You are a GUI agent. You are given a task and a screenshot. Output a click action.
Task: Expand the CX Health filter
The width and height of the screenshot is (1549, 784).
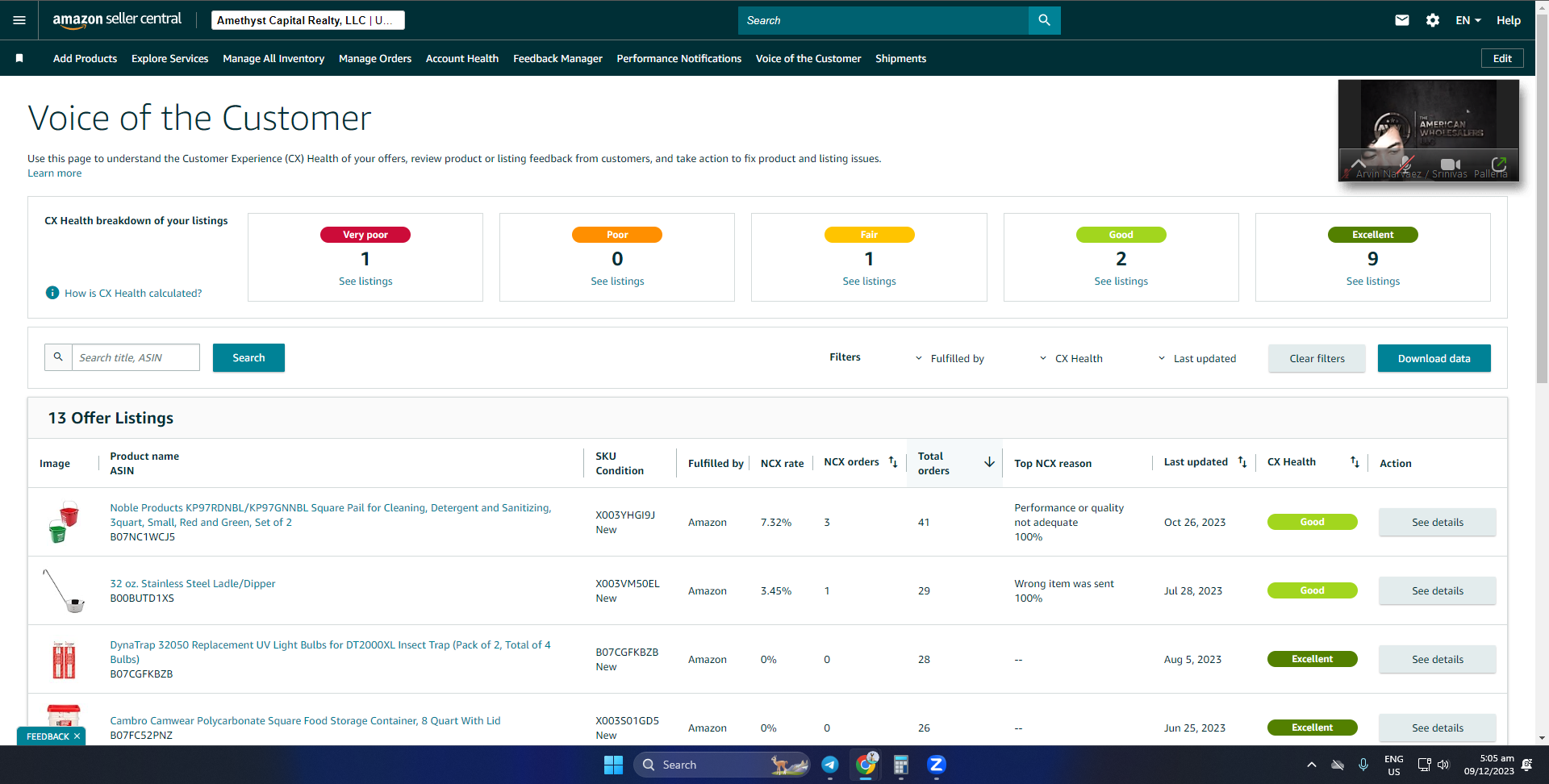coord(1071,358)
